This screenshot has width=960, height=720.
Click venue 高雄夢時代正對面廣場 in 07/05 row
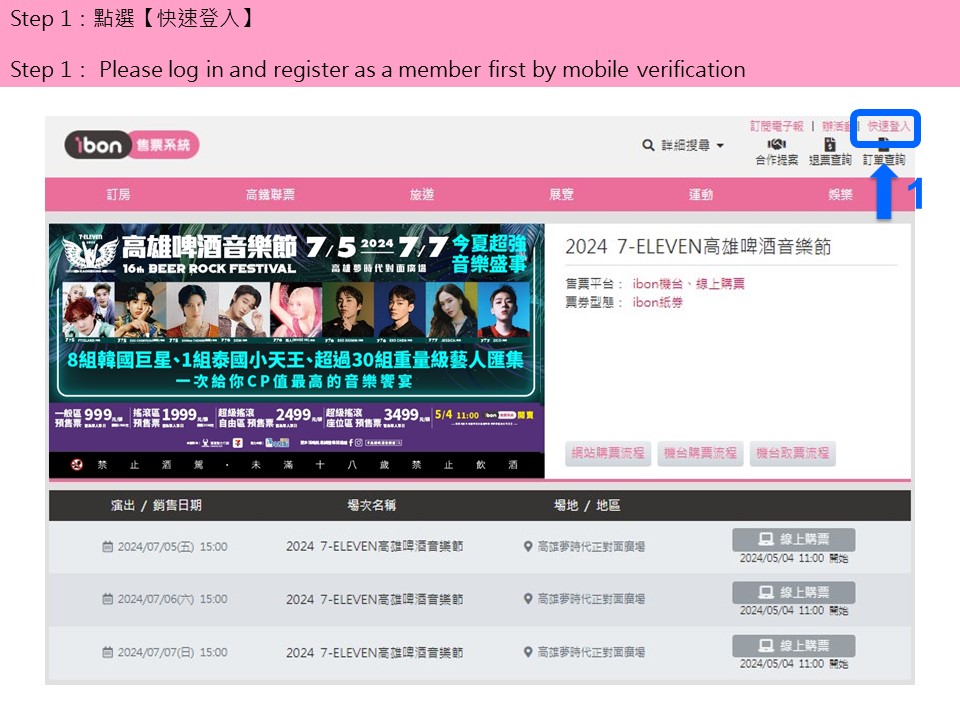click(591, 546)
